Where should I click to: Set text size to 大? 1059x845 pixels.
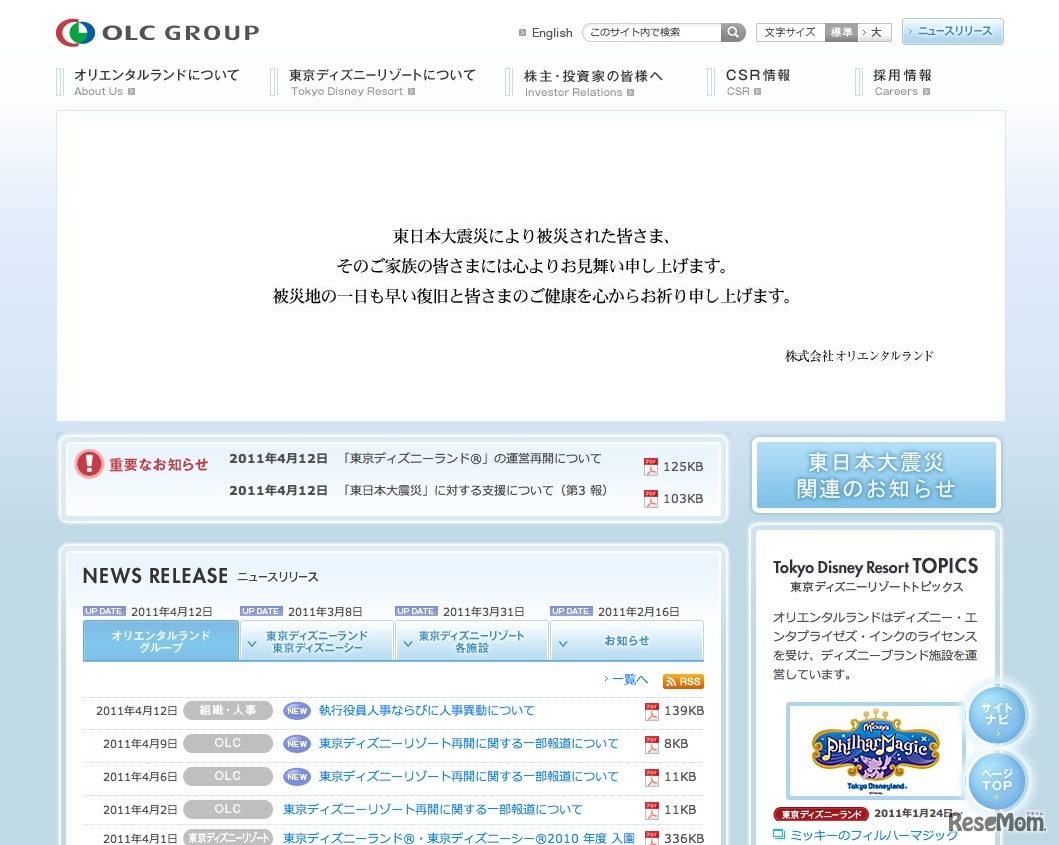875,32
